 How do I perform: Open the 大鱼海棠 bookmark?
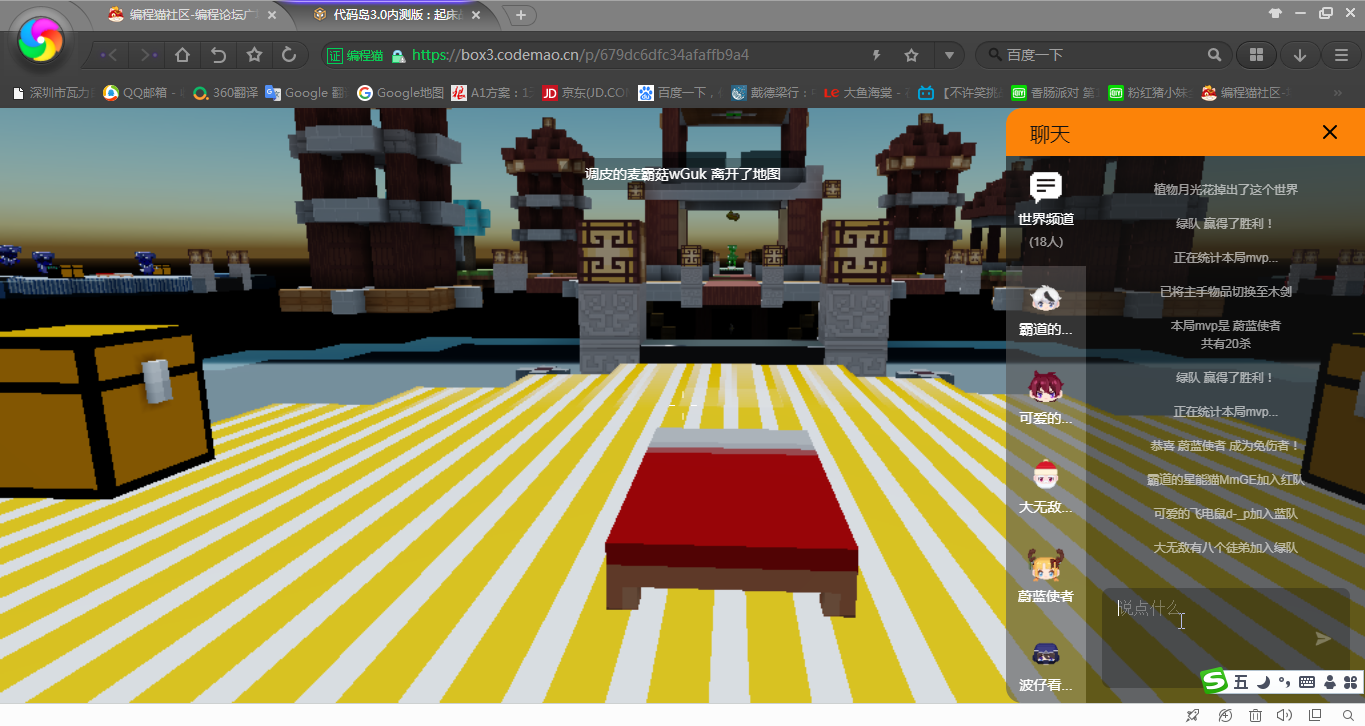coord(866,93)
